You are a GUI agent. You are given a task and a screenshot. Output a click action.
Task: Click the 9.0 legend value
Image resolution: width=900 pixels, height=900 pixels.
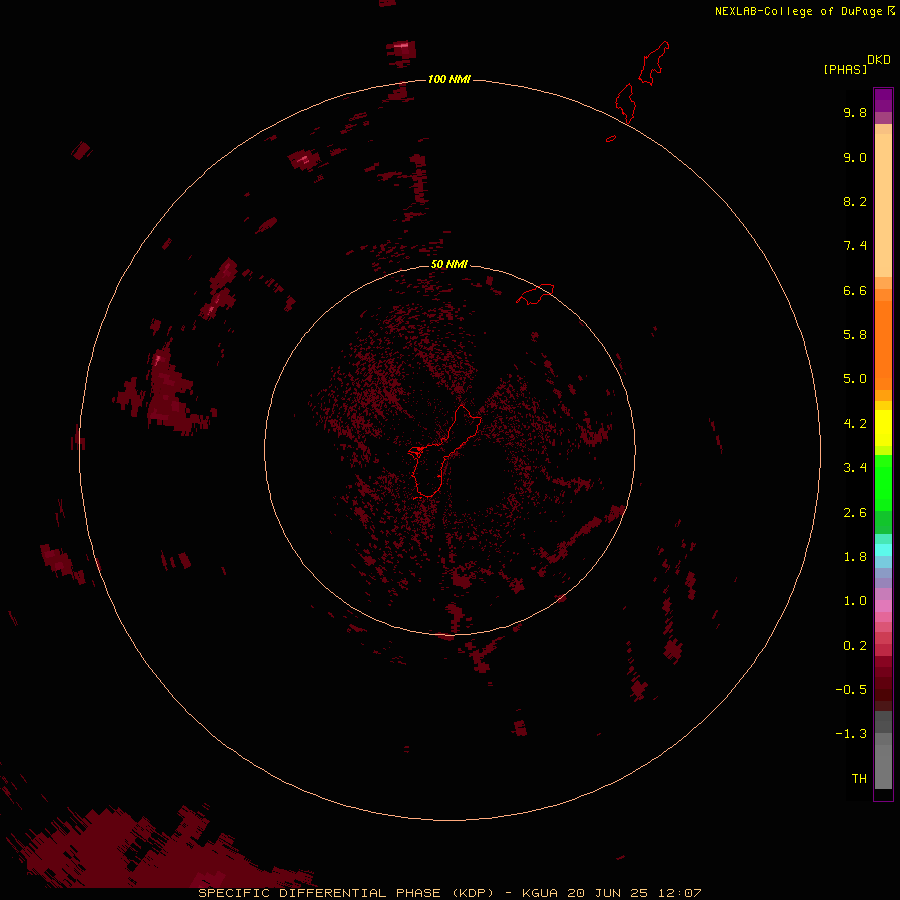(855, 157)
